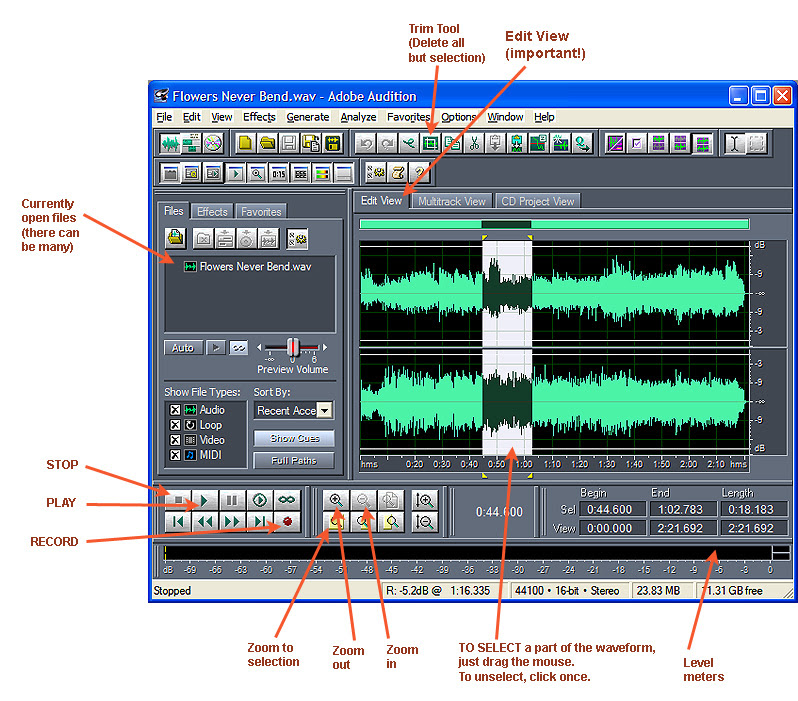
Task: Jump to the end with Go to End
Action: [260, 522]
